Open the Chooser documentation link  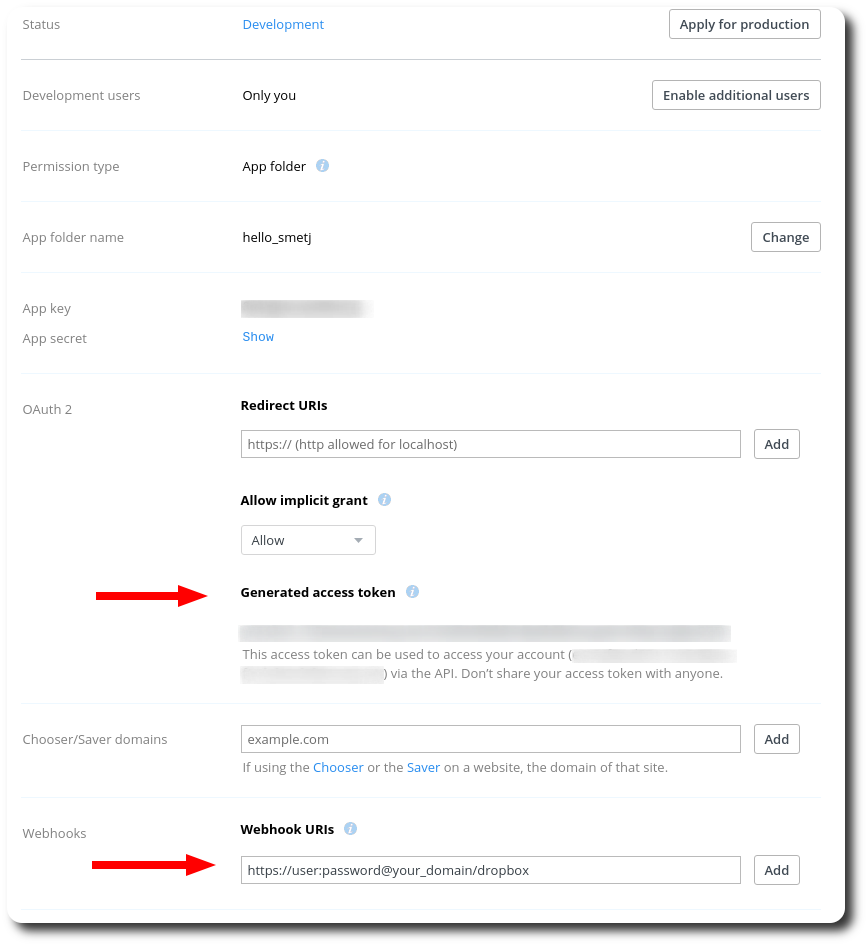click(338, 767)
